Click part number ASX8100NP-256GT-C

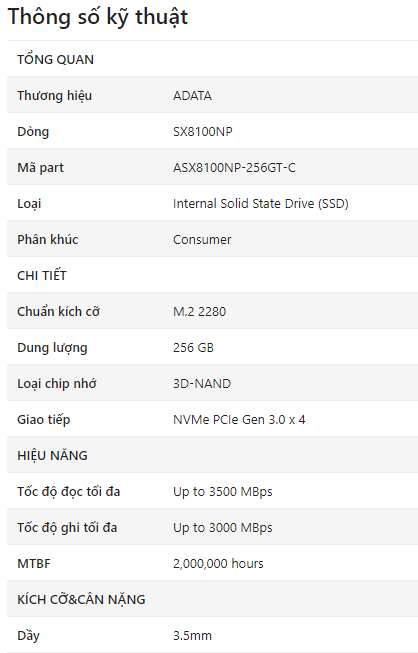(234, 168)
